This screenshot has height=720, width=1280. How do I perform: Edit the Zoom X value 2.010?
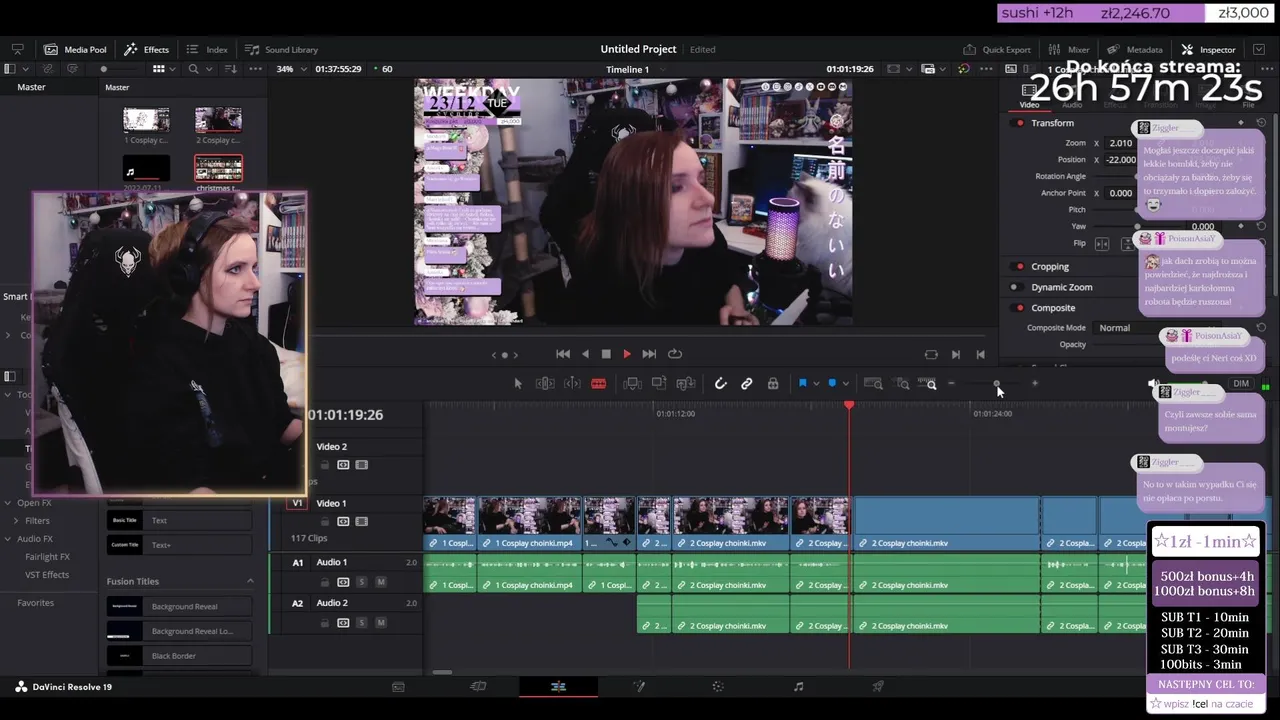click(1121, 143)
